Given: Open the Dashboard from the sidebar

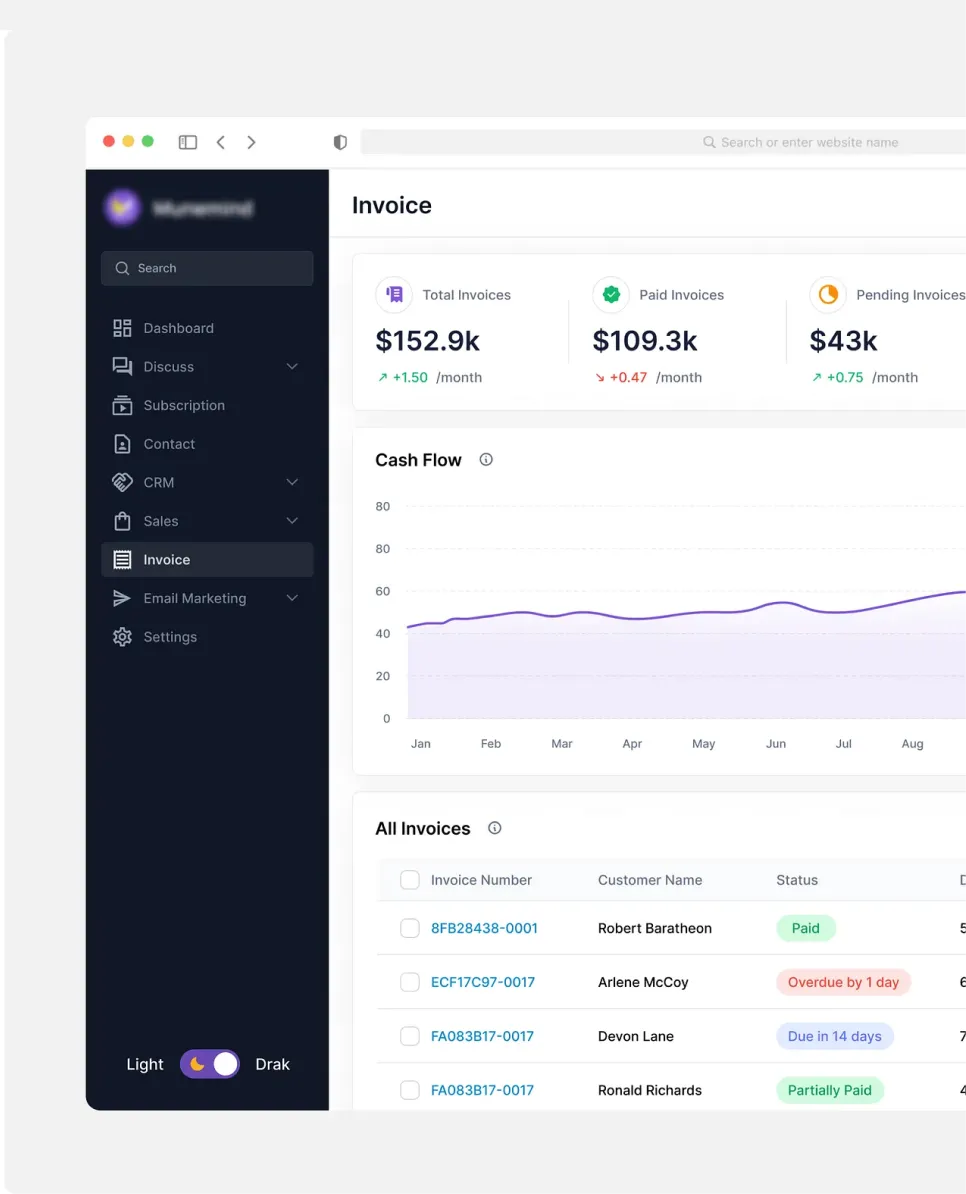Looking at the screenshot, I should (178, 328).
